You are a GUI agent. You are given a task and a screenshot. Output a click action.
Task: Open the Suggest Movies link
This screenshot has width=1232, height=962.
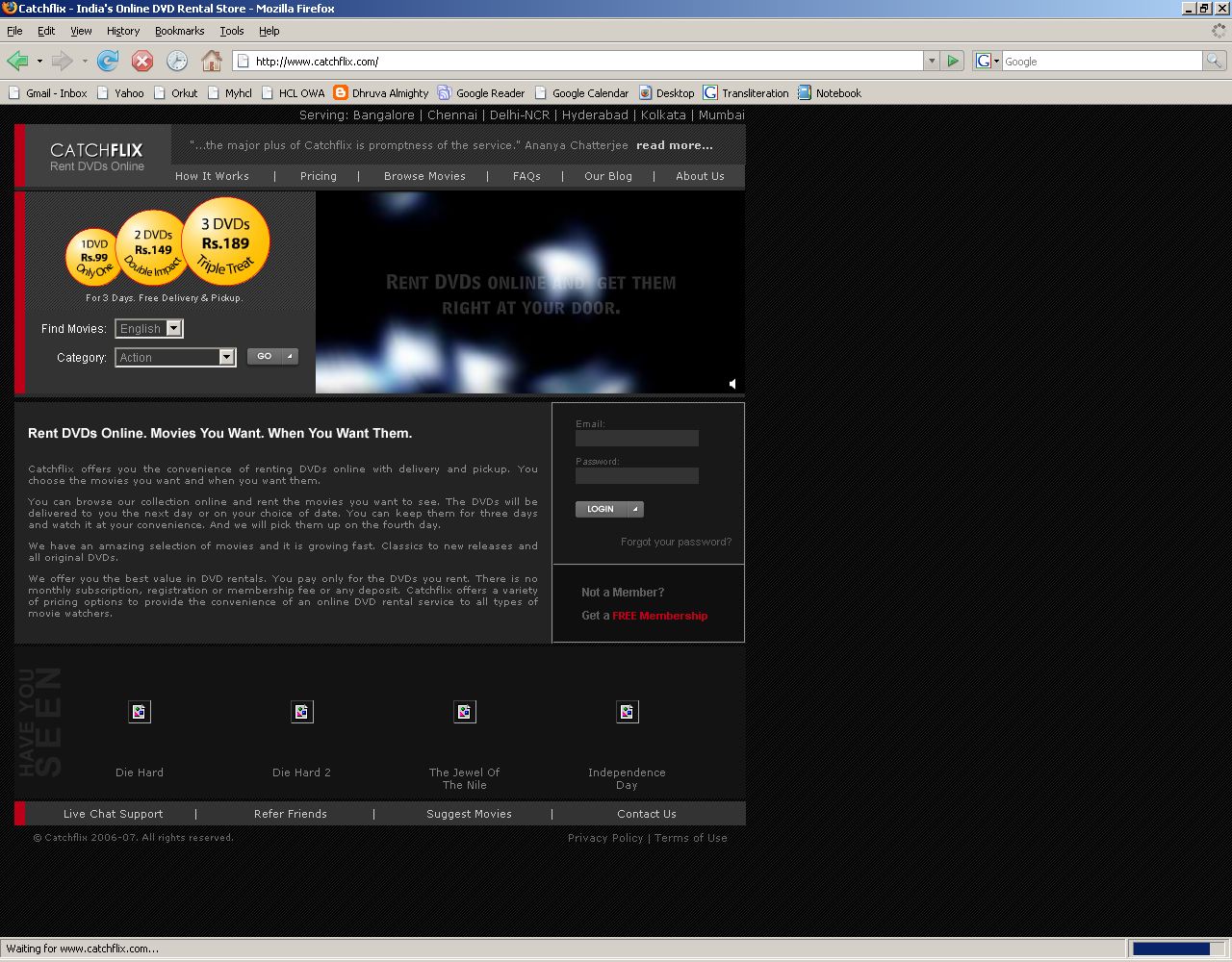coord(470,814)
